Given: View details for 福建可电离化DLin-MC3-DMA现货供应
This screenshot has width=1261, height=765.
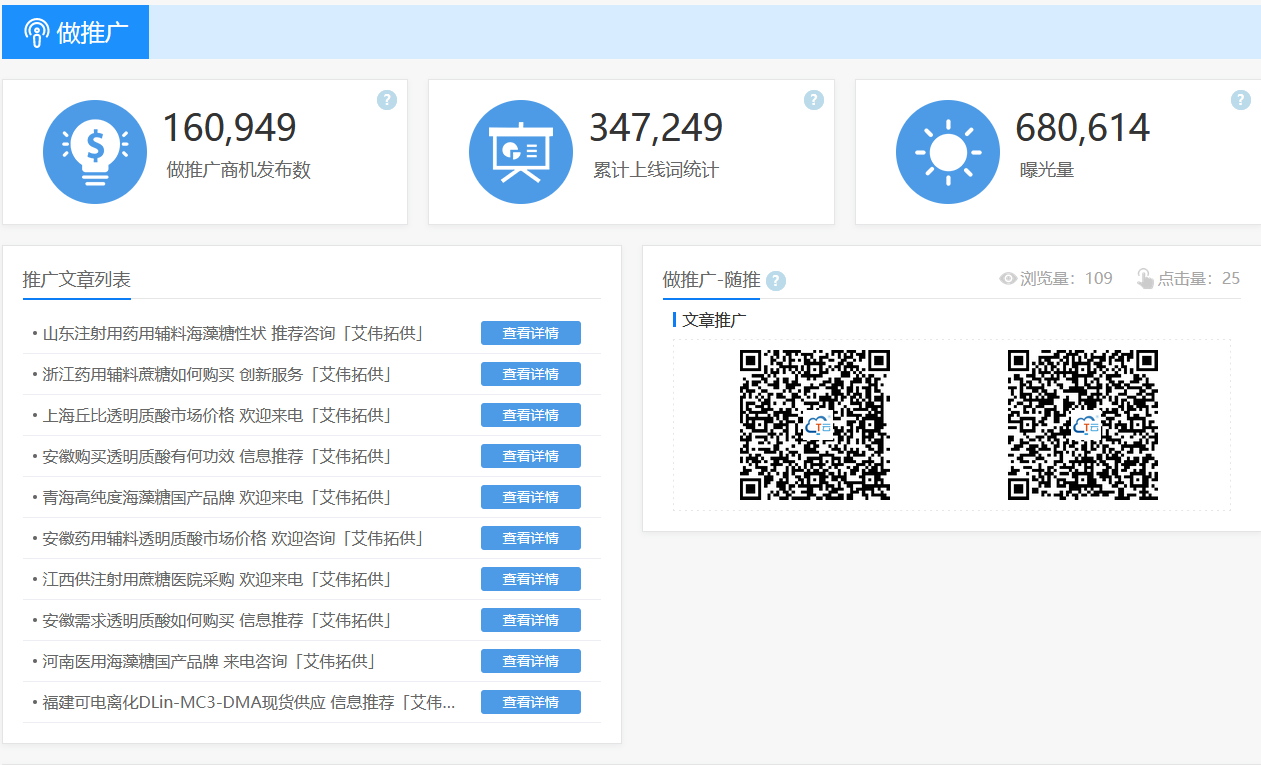Looking at the screenshot, I should pyautogui.click(x=531, y=702).
